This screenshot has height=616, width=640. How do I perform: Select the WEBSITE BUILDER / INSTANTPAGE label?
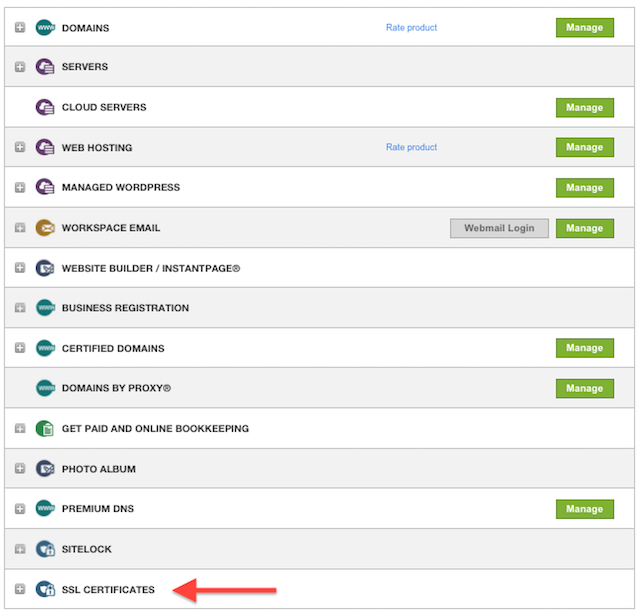[x=151, y=268]
